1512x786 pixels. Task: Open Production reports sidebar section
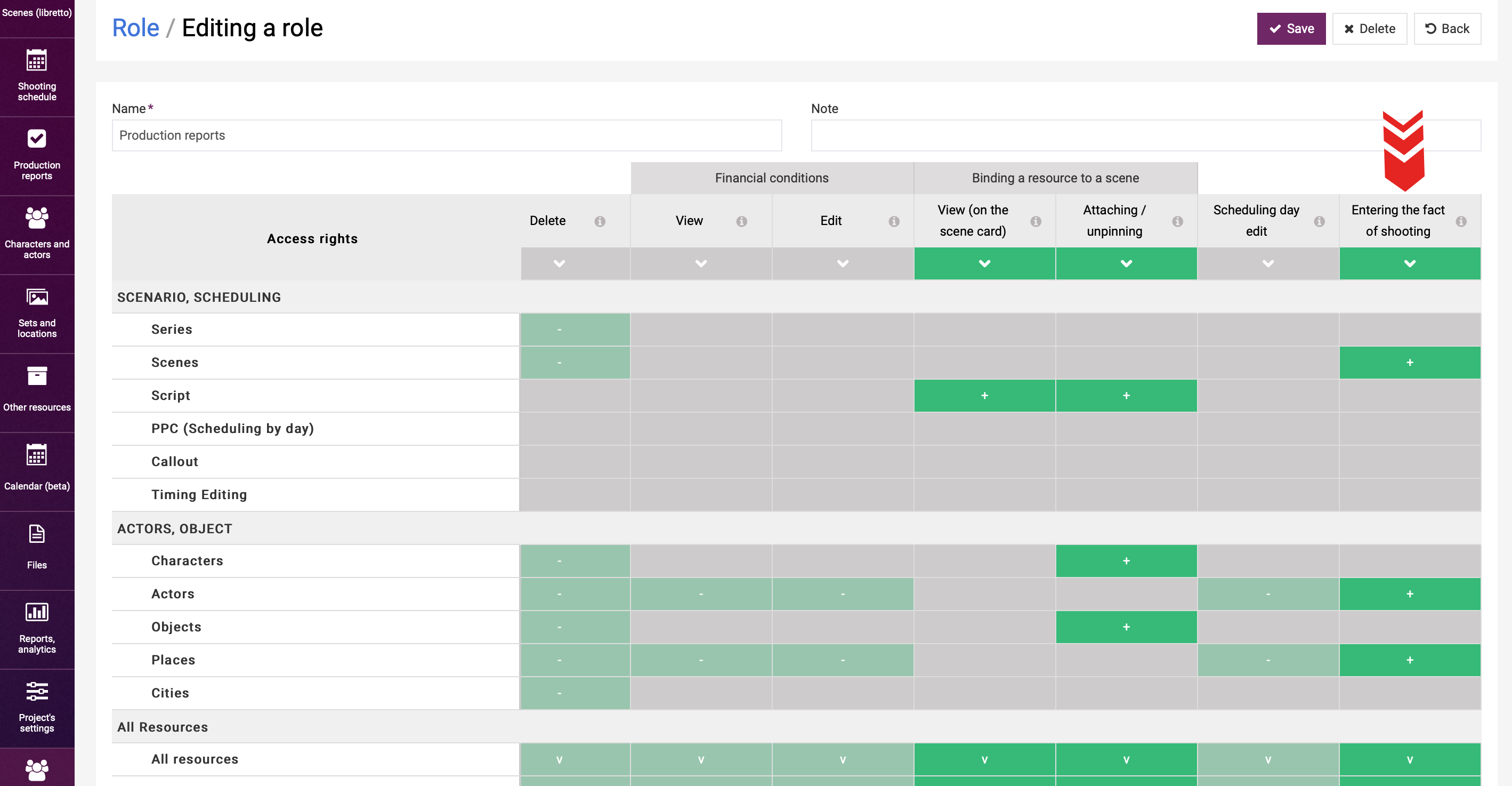37,156
